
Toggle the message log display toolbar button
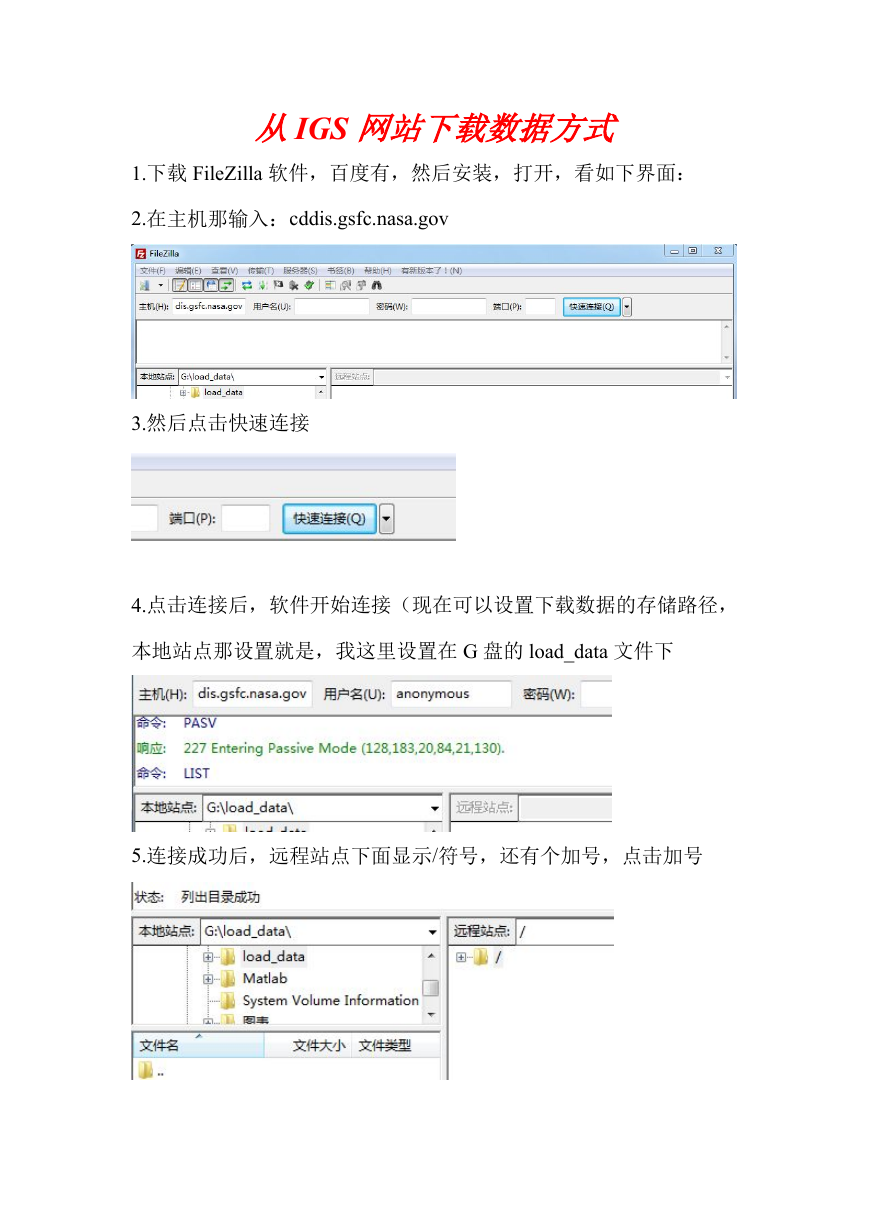click(180, 286)
